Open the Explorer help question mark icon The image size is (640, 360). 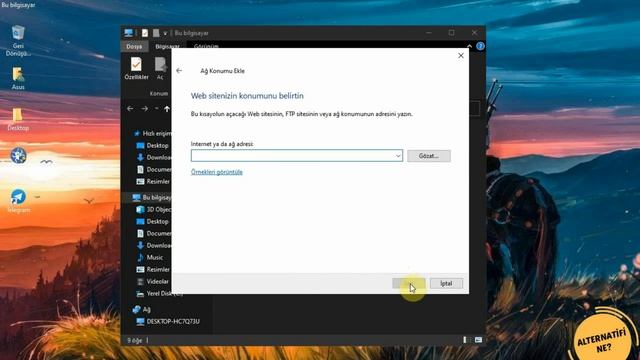coord(480,46)
